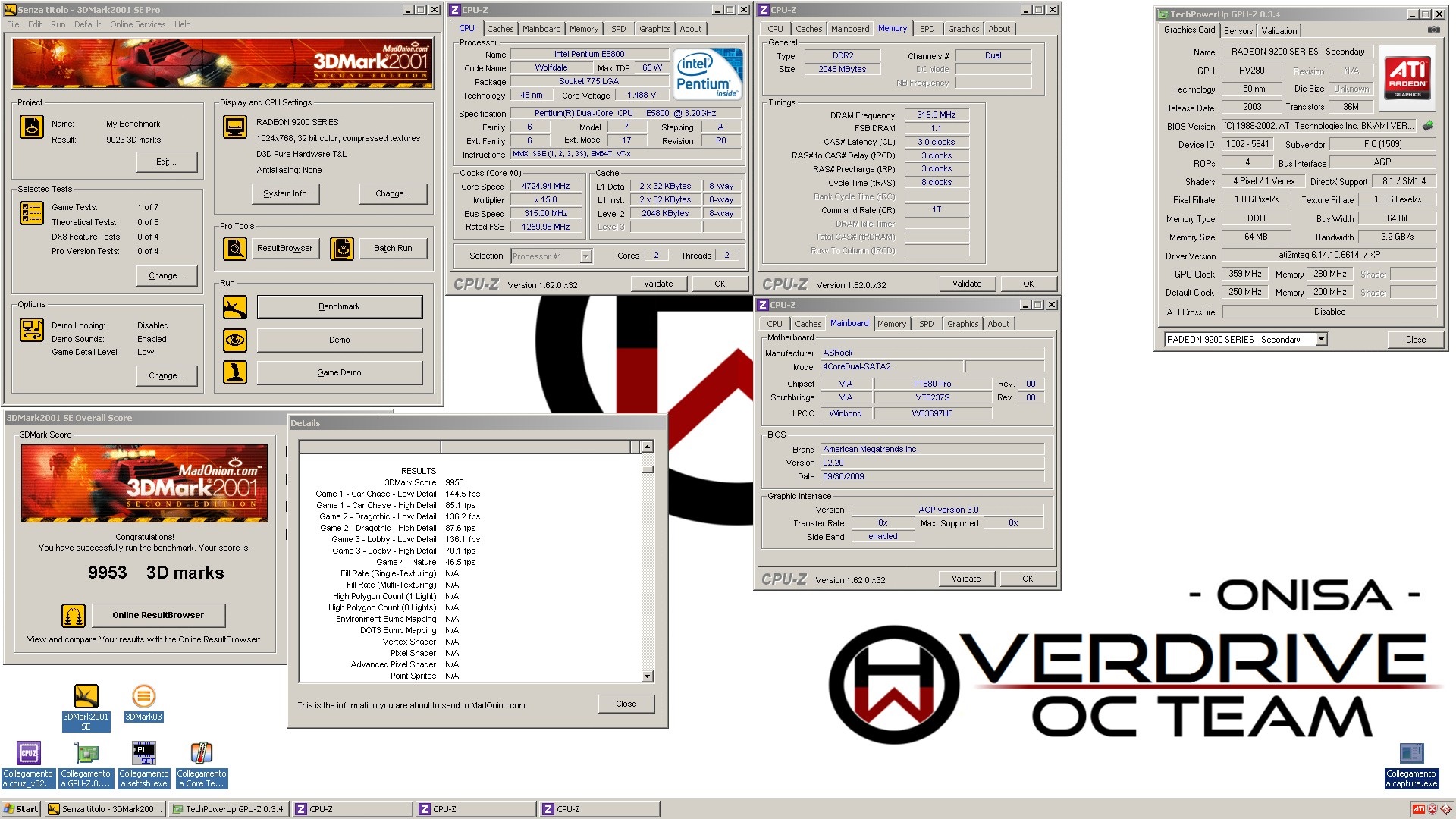Open the capture.exe desktop shortcut
Screen dimensions: 1456x819
tap(1411, 765)
